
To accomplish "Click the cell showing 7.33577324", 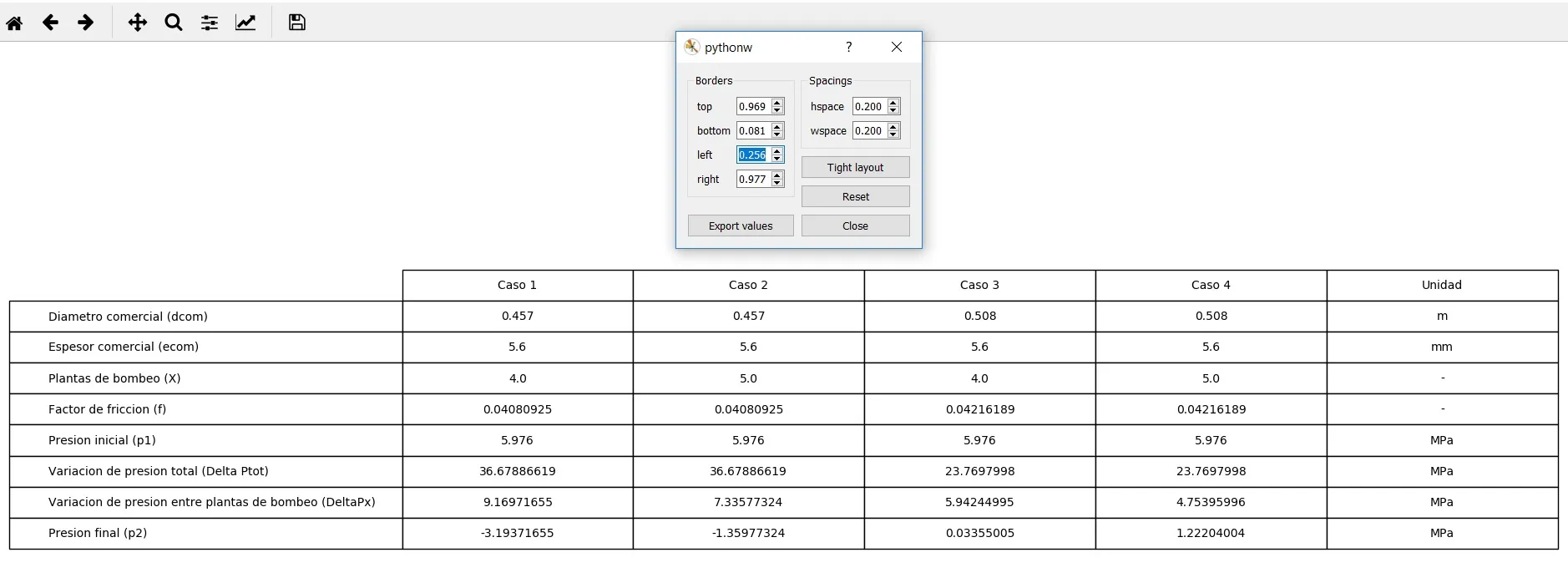I will point(749,502).
